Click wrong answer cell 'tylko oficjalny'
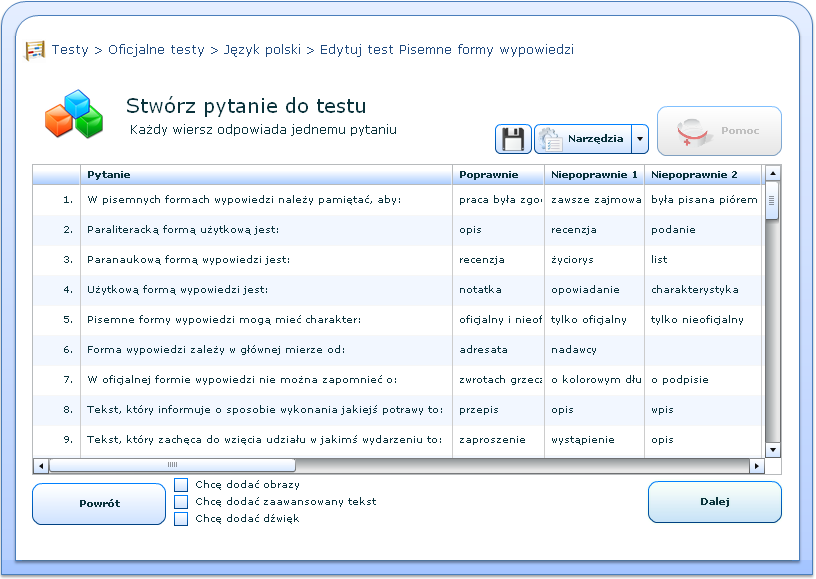 [594, 320]
